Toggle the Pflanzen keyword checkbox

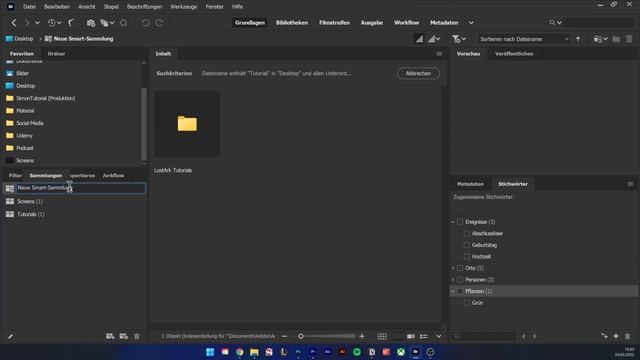(460, 291)
